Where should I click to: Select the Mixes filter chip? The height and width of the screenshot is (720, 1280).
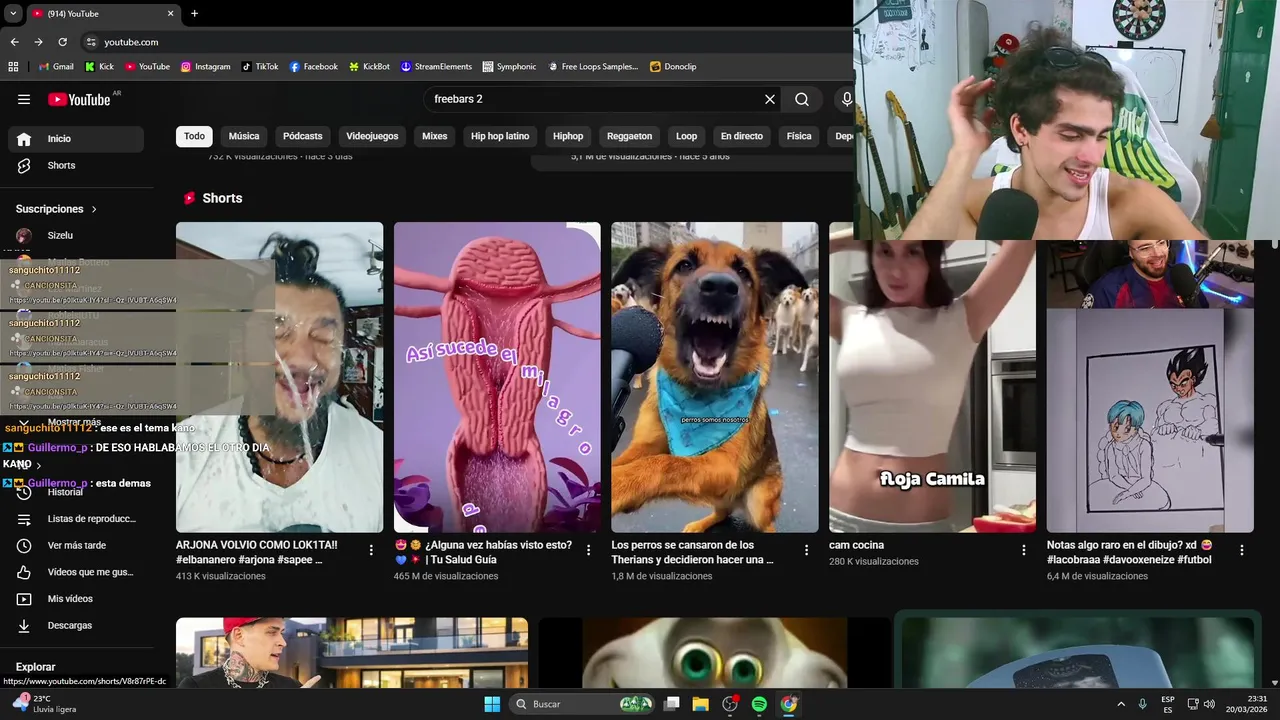point(435,136)
